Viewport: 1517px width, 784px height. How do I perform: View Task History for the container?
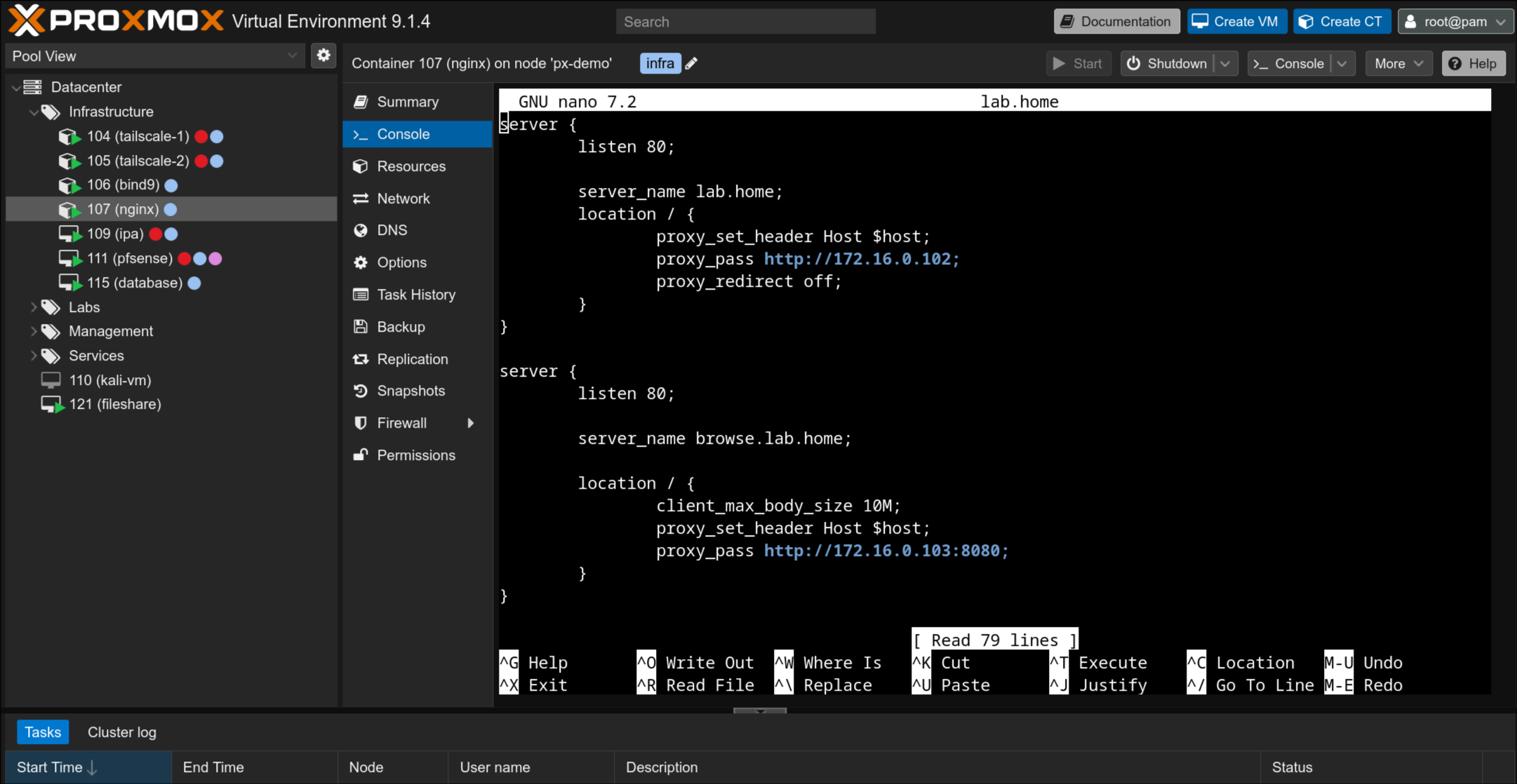[361, 295]
